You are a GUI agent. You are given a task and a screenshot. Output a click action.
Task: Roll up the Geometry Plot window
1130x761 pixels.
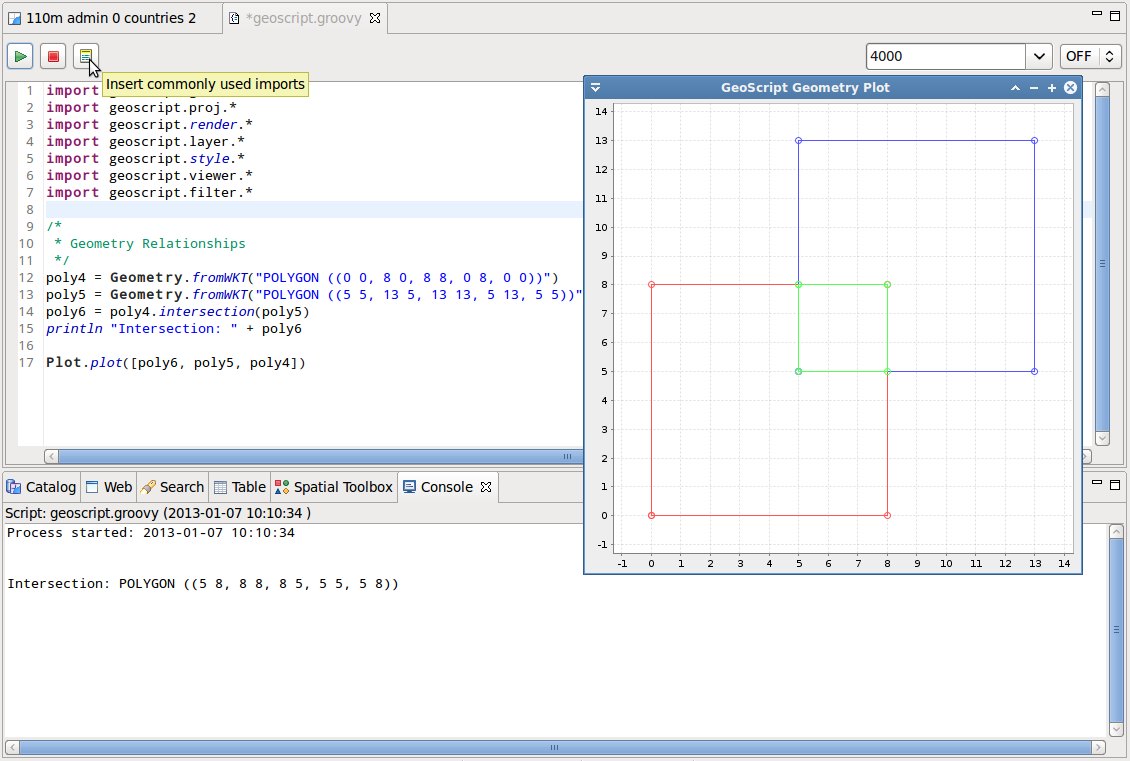click(1016, 88)
